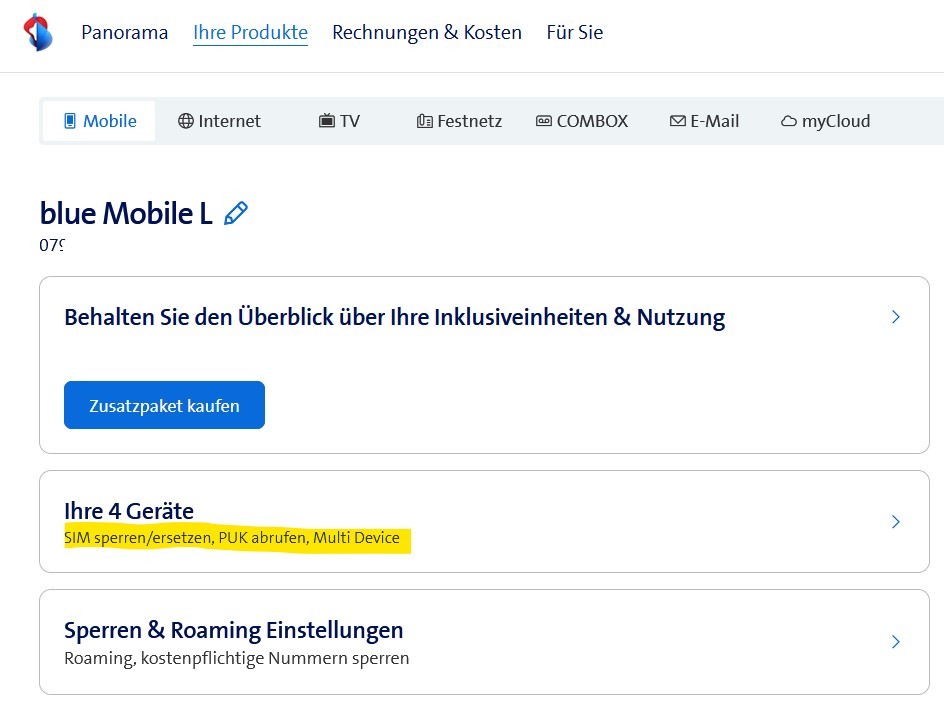Open the Panorama menu item
This screenshot has width=944, height=704.
pyautogui.click(x=124, y=32)
